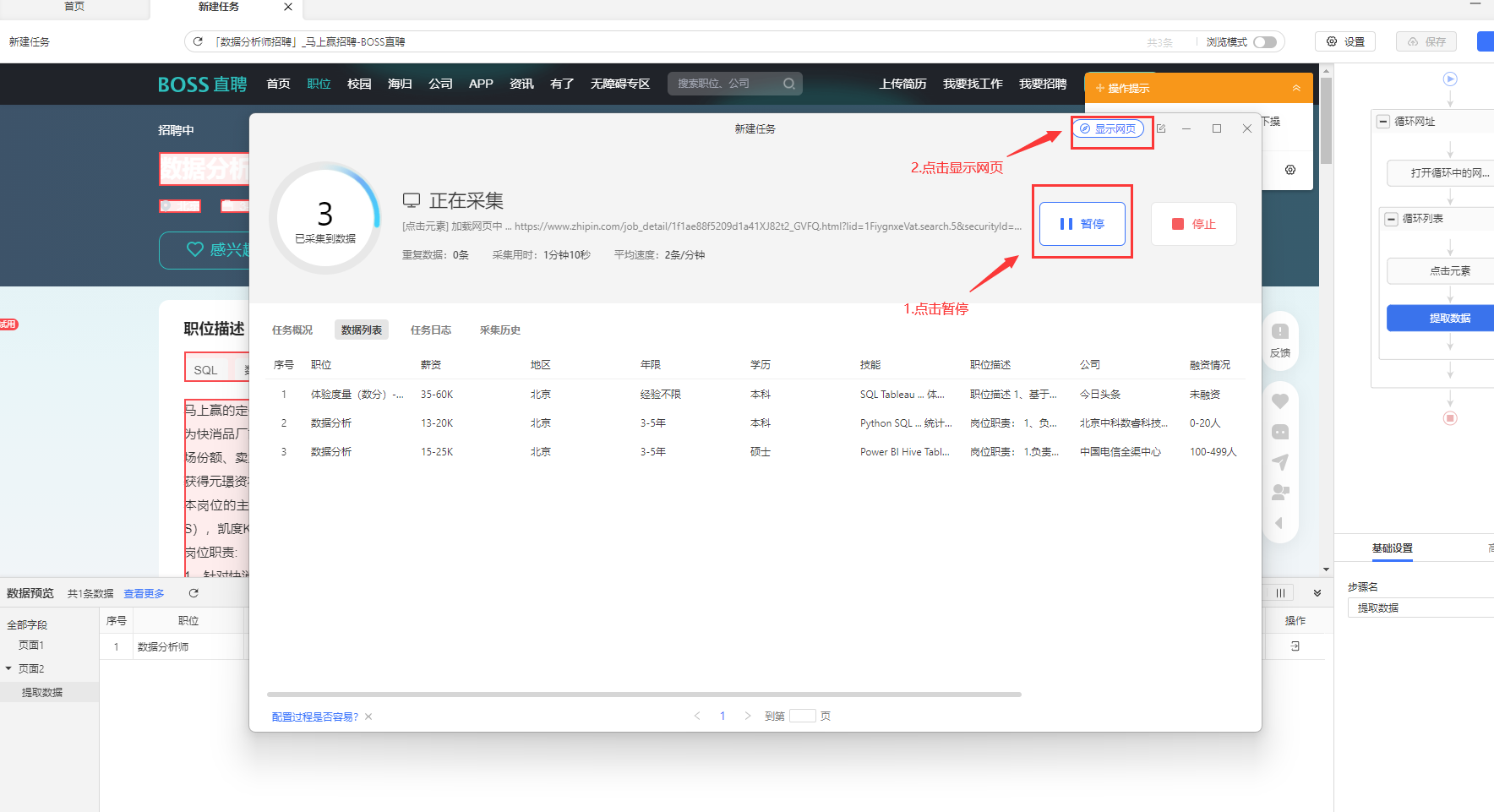Screen dimensions: 1494x812
Task: Click the 到第 page number input box
Action: coord(803,716)
